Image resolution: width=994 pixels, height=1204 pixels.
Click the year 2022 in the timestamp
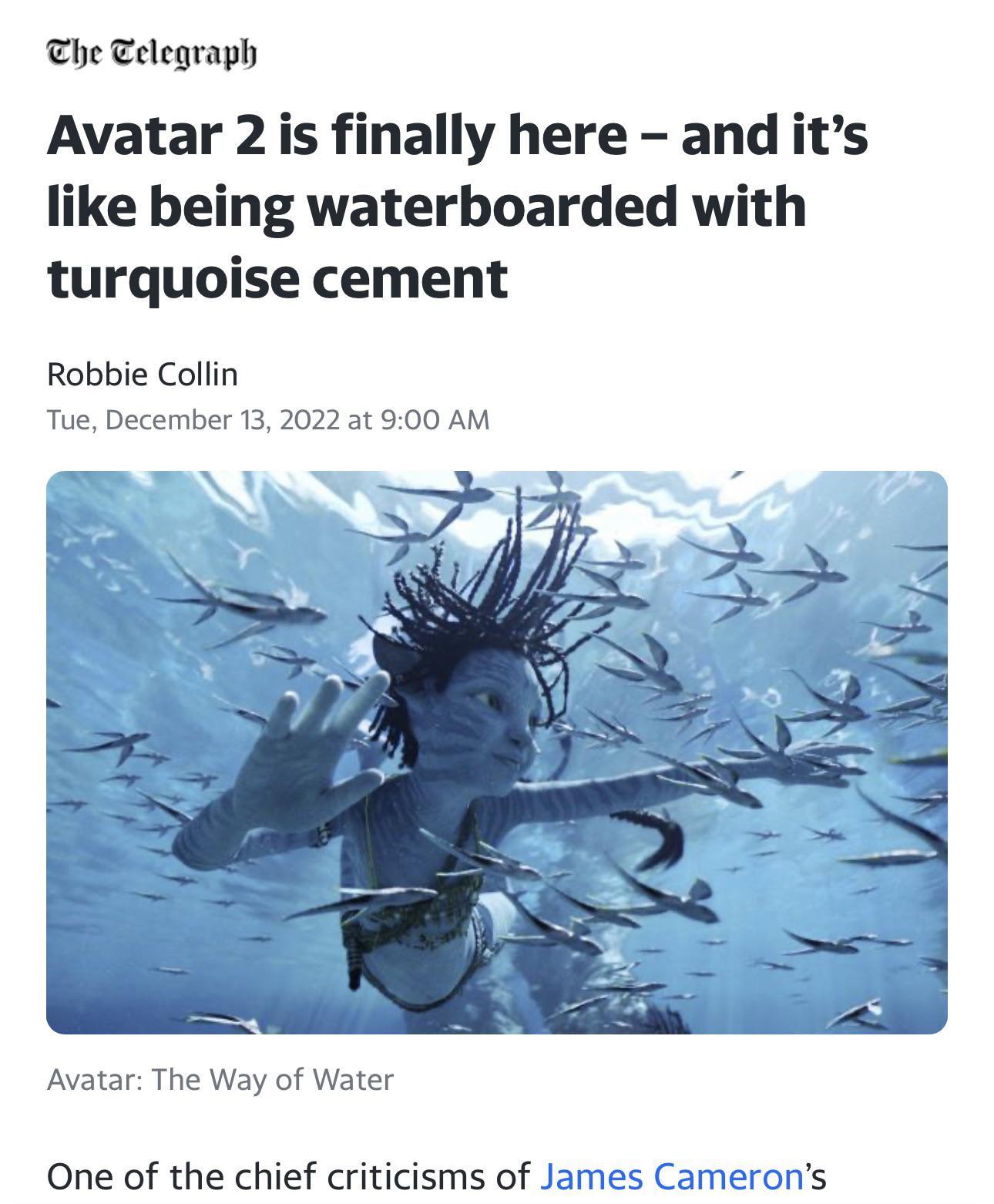click(x=309, y=420)
